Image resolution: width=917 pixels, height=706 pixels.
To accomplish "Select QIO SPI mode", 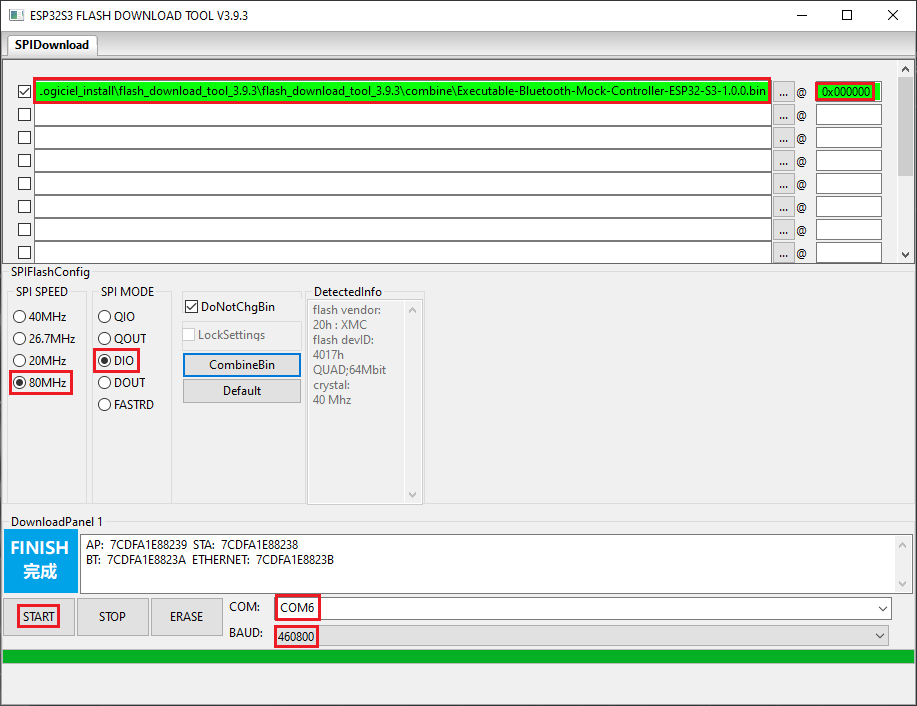I will click(105, 317).
